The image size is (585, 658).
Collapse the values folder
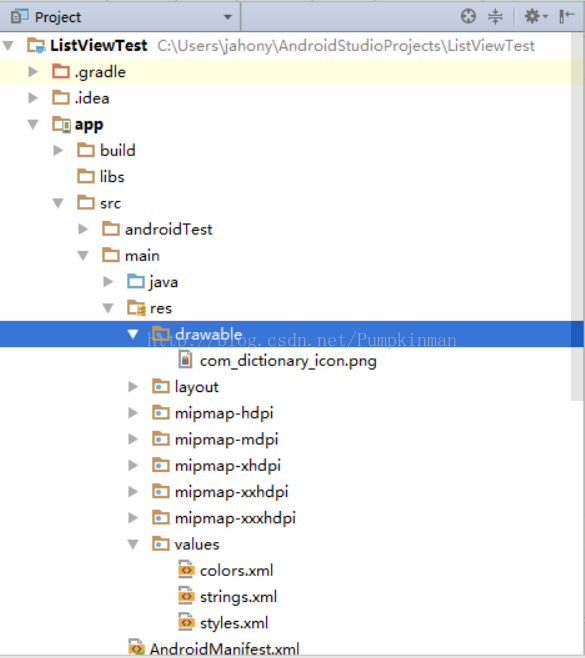[x=133, y=544]
